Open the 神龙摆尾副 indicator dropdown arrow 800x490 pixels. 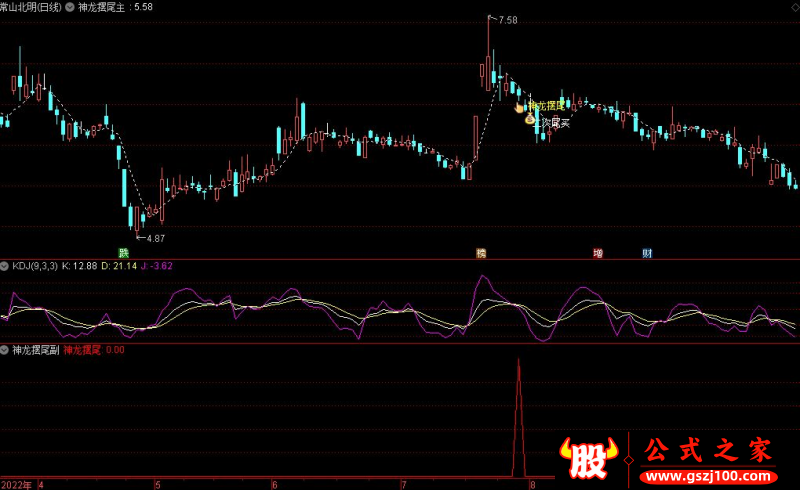[x=5, y=350]
